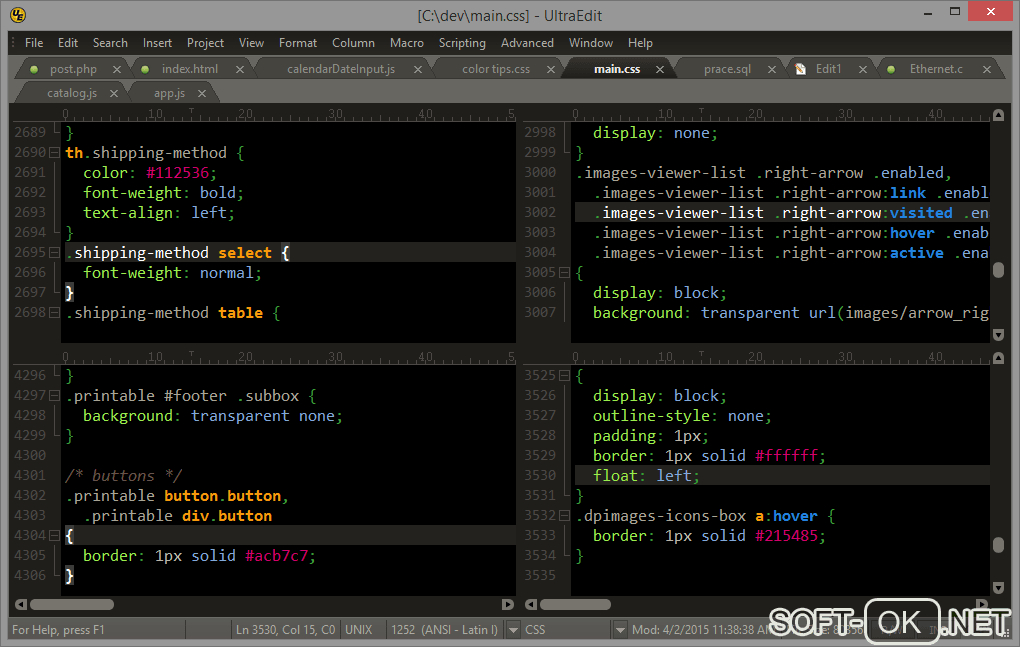The height and width of the screenshot is (647, 1020).
Task: Click left arrow of bottom-right horizontal scrollbar
Action: coord(531,604)
